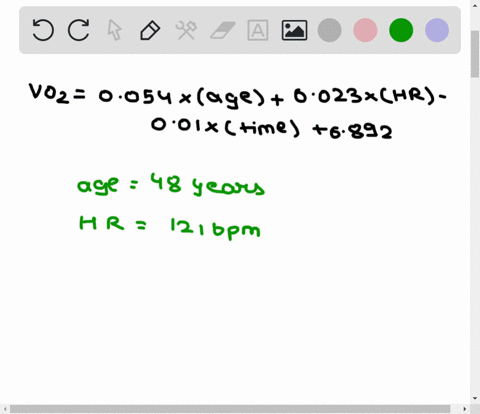Viewport: 480px width, 414px height.
Task: Choose the gray color swatch
Action: (x=329, y=30)
